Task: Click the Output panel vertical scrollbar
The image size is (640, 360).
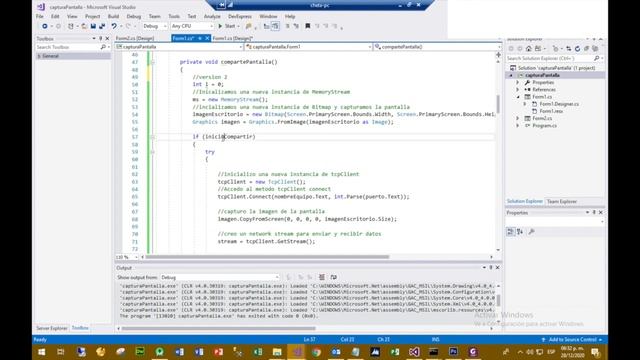Action: [498, 300]
